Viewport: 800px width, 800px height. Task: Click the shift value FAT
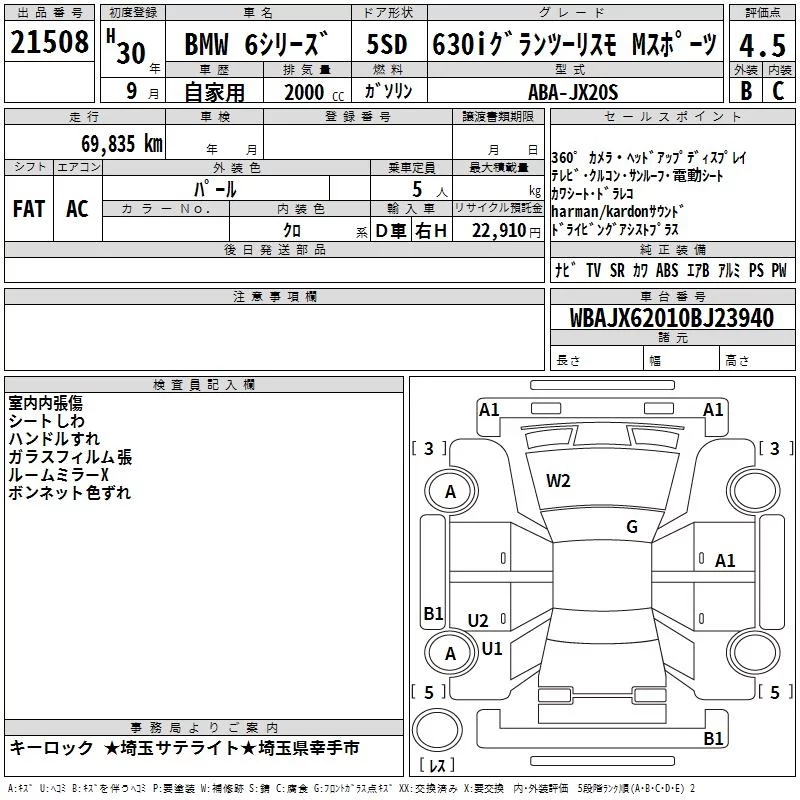[x=29, y=209]
